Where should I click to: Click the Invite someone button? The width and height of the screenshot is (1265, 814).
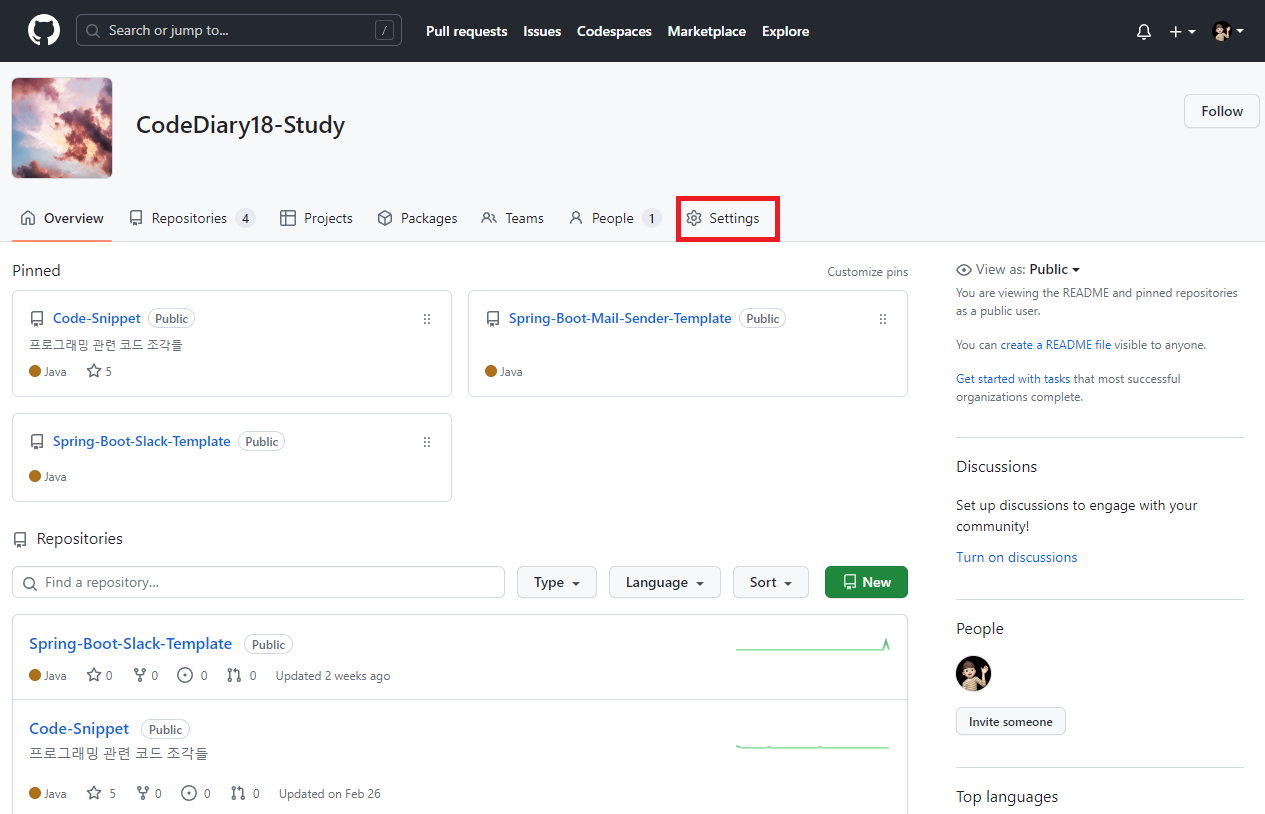tap(1011, 722)
